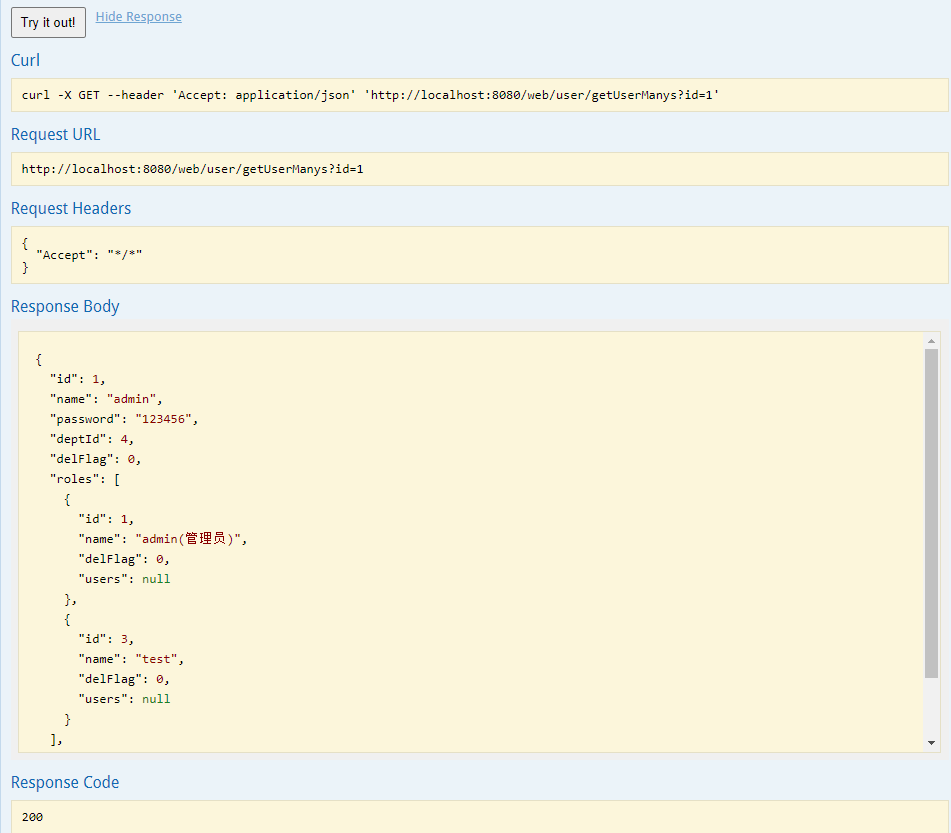Click the Response Code heading
The width and height of the screenshot is (951, 833).
(65, 782)
